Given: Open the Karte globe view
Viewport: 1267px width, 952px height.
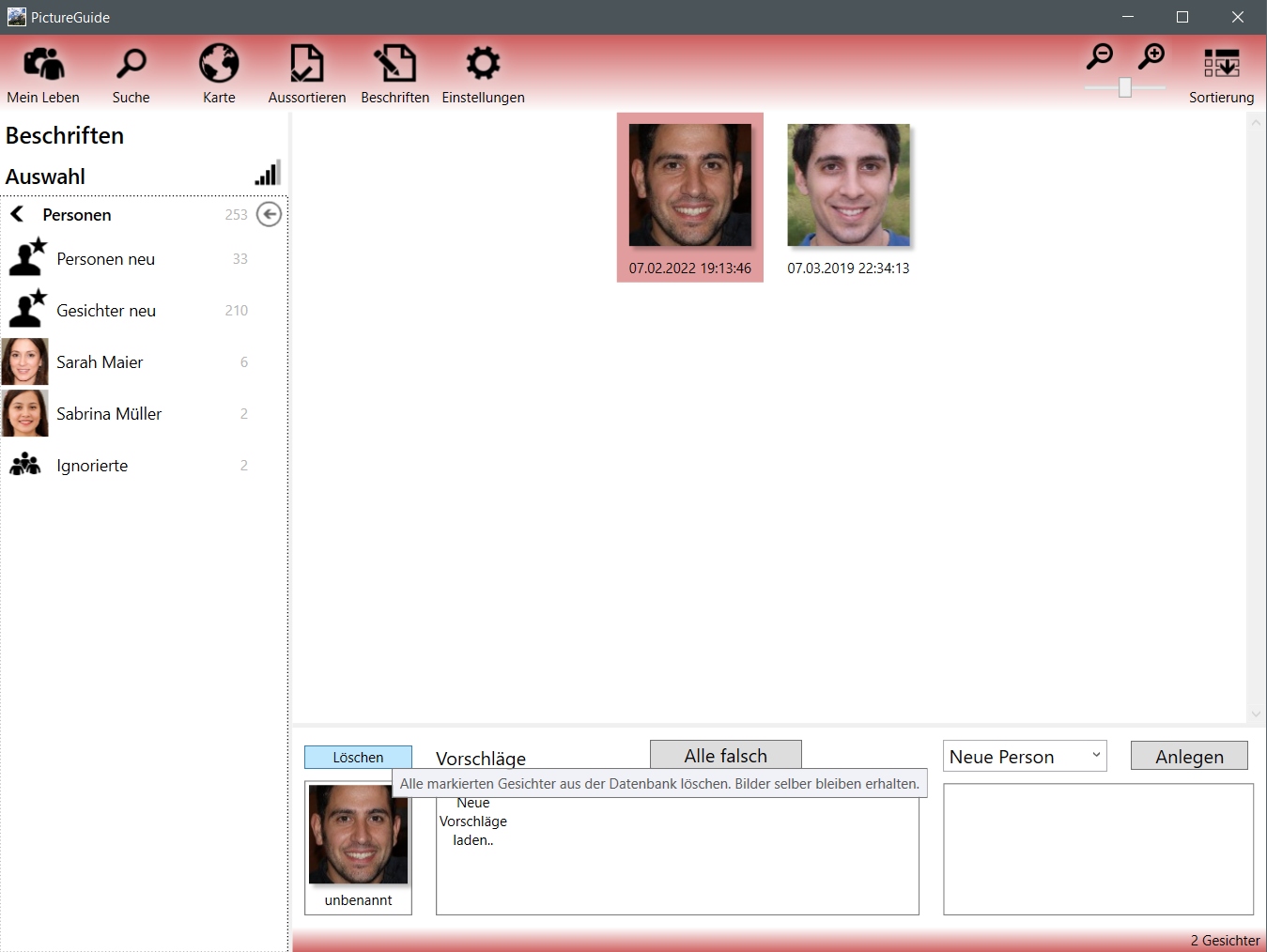Looking at the screenshot, I should [x=219, y=73].
